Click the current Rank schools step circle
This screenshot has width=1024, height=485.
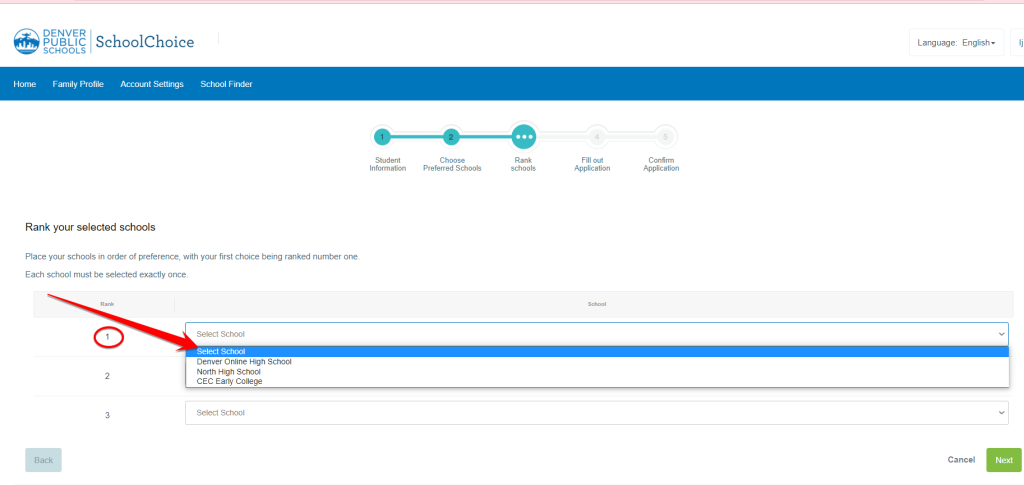click(524, 137)
